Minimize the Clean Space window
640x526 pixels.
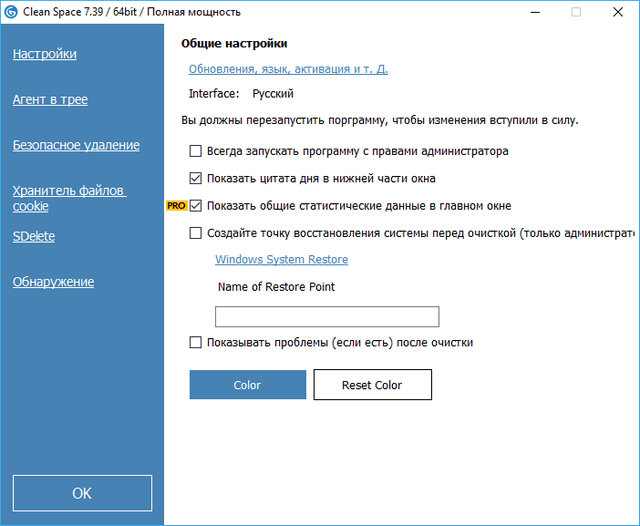[535, 12]
